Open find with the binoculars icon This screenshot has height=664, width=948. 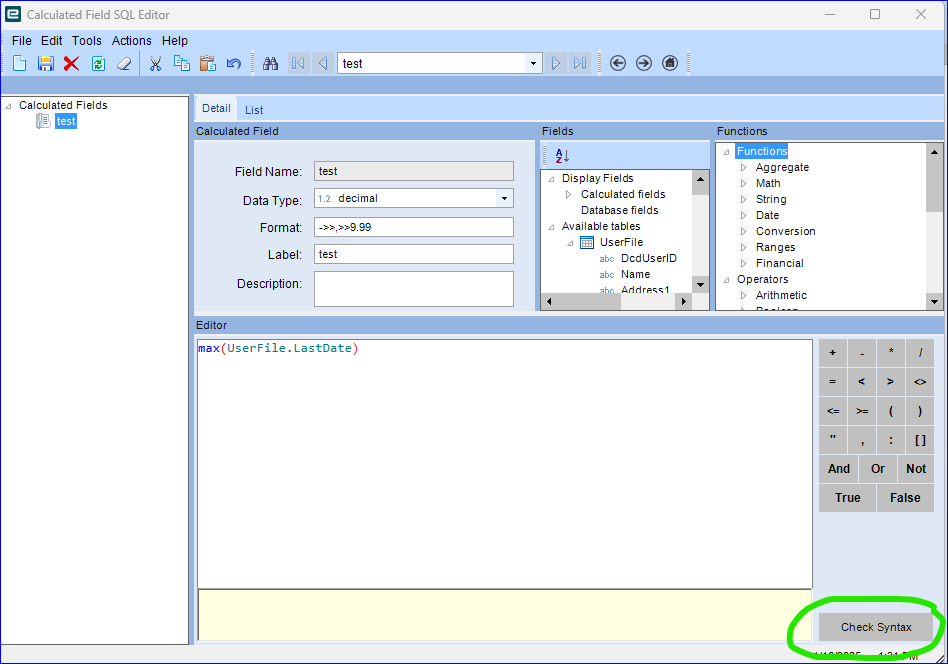click(270, 63)
